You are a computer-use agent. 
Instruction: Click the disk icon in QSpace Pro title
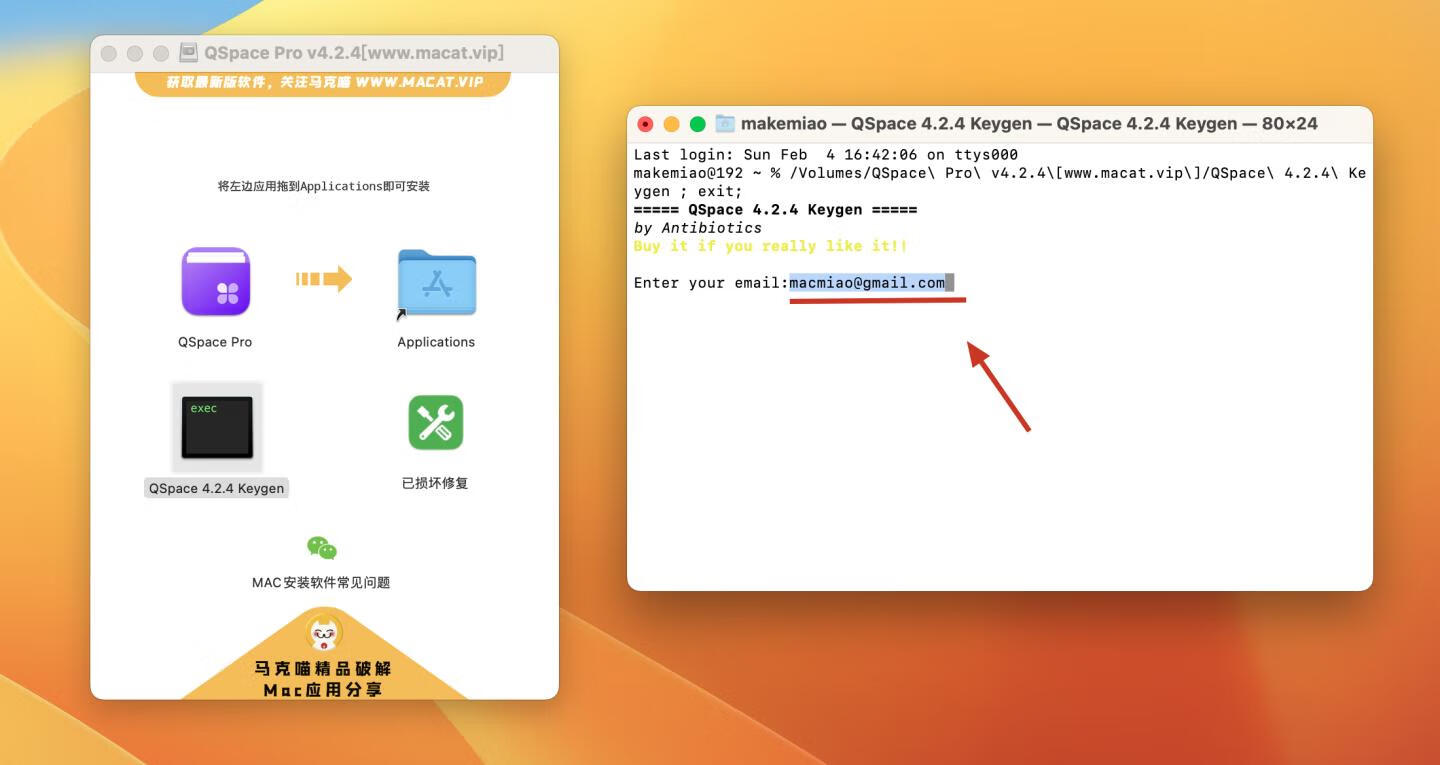(x=188, y=53)
